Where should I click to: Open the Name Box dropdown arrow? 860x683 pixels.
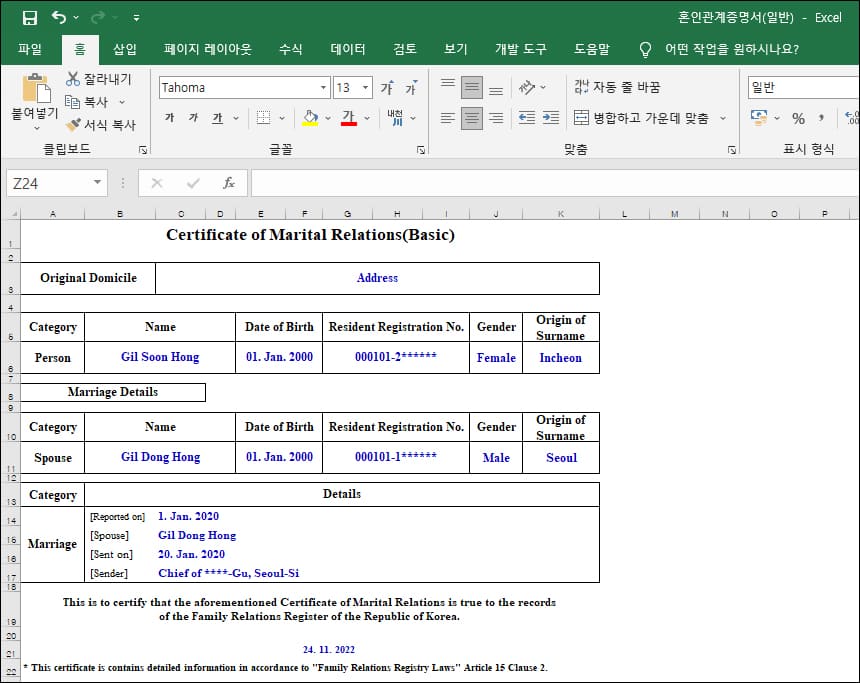97,183
